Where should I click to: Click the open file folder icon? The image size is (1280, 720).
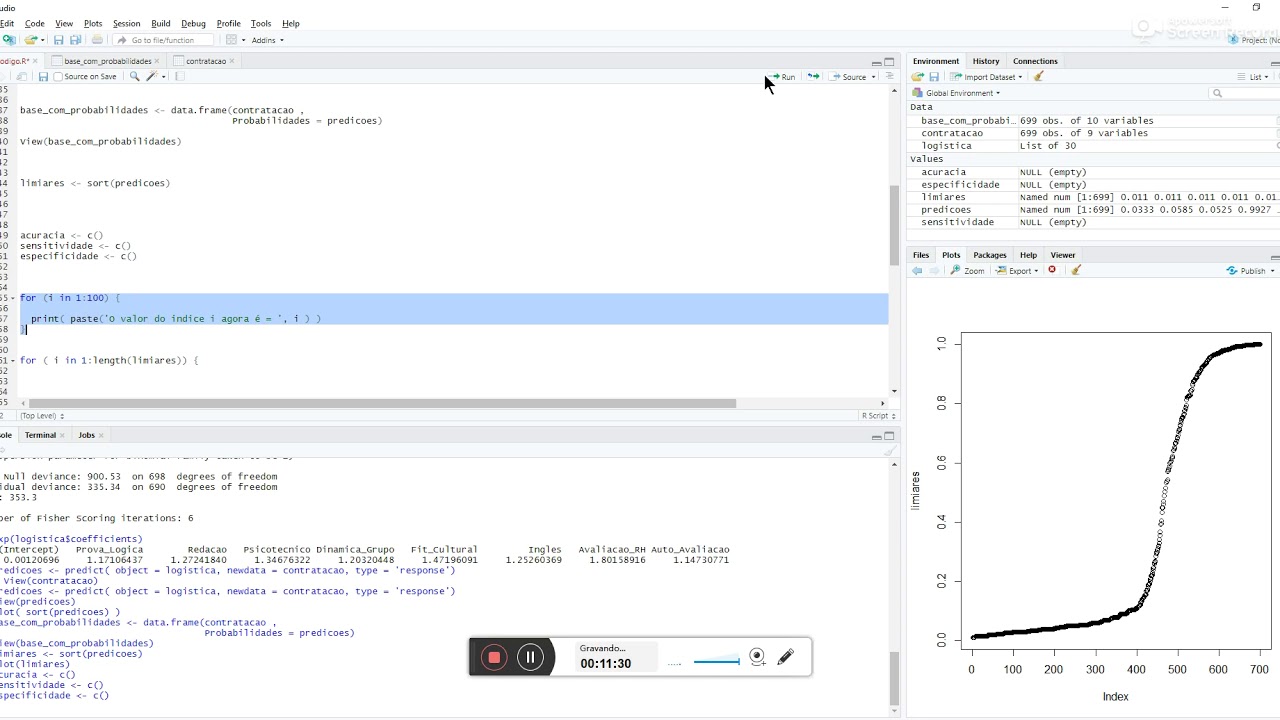click(30, 40)
